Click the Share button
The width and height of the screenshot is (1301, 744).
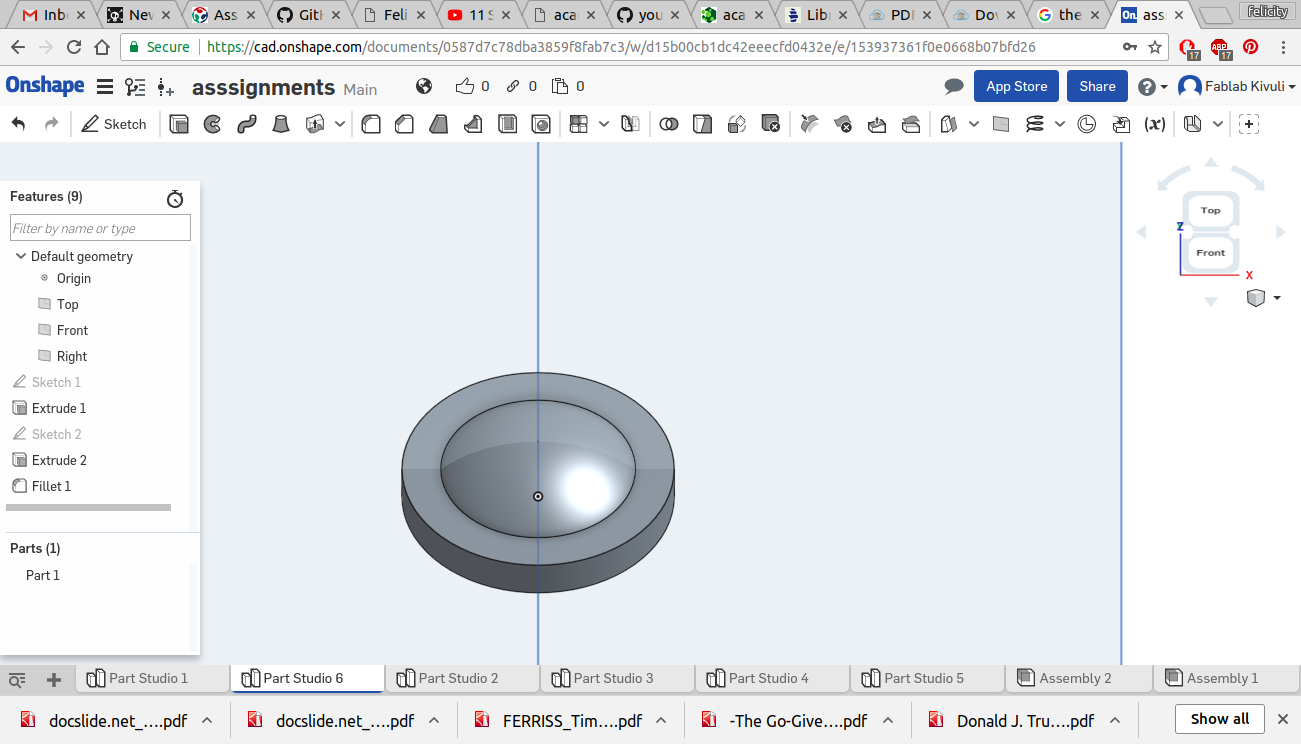(x=1097, y=86)
